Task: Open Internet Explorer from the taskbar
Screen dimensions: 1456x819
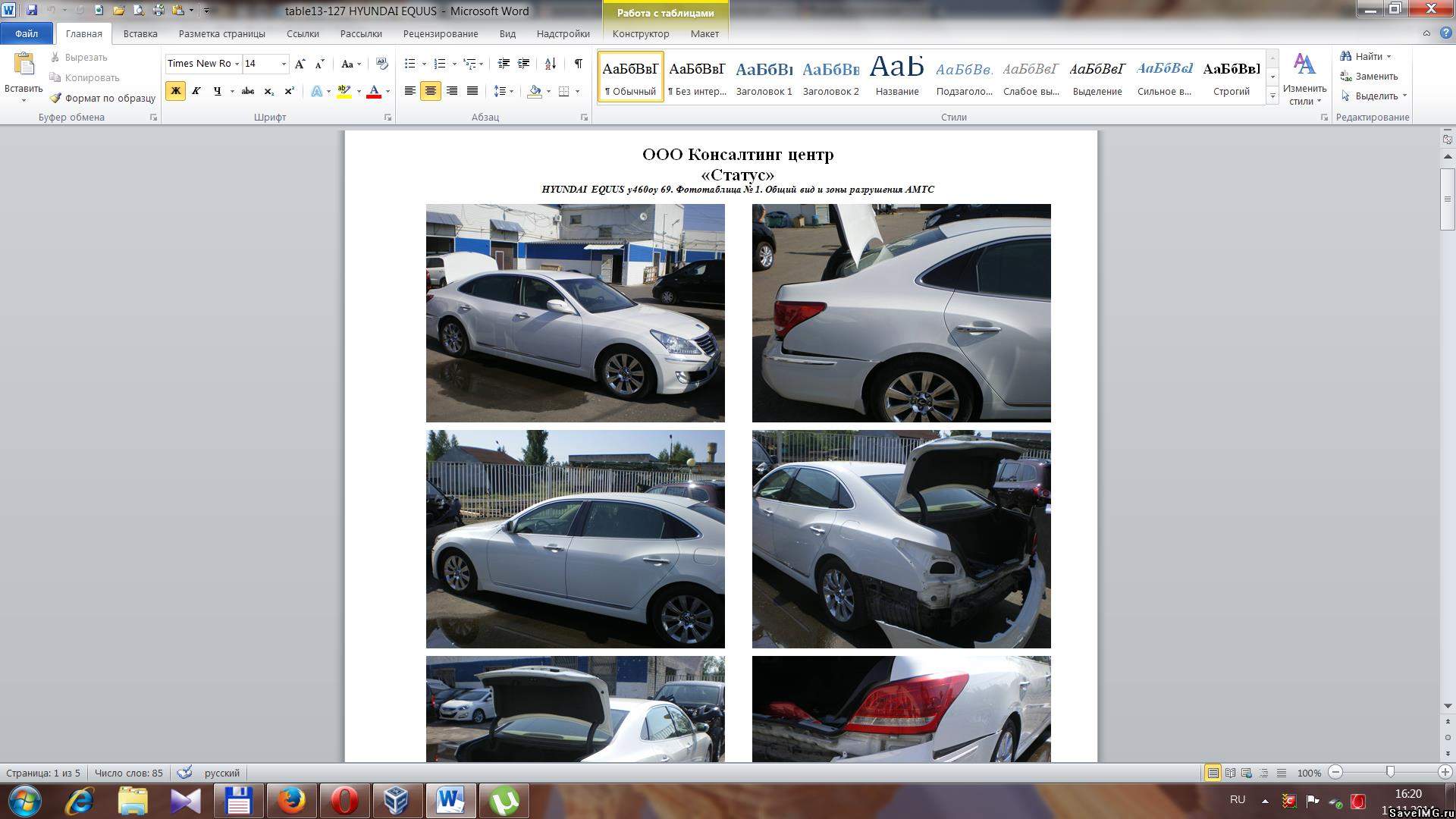Action: click(79, 801)
